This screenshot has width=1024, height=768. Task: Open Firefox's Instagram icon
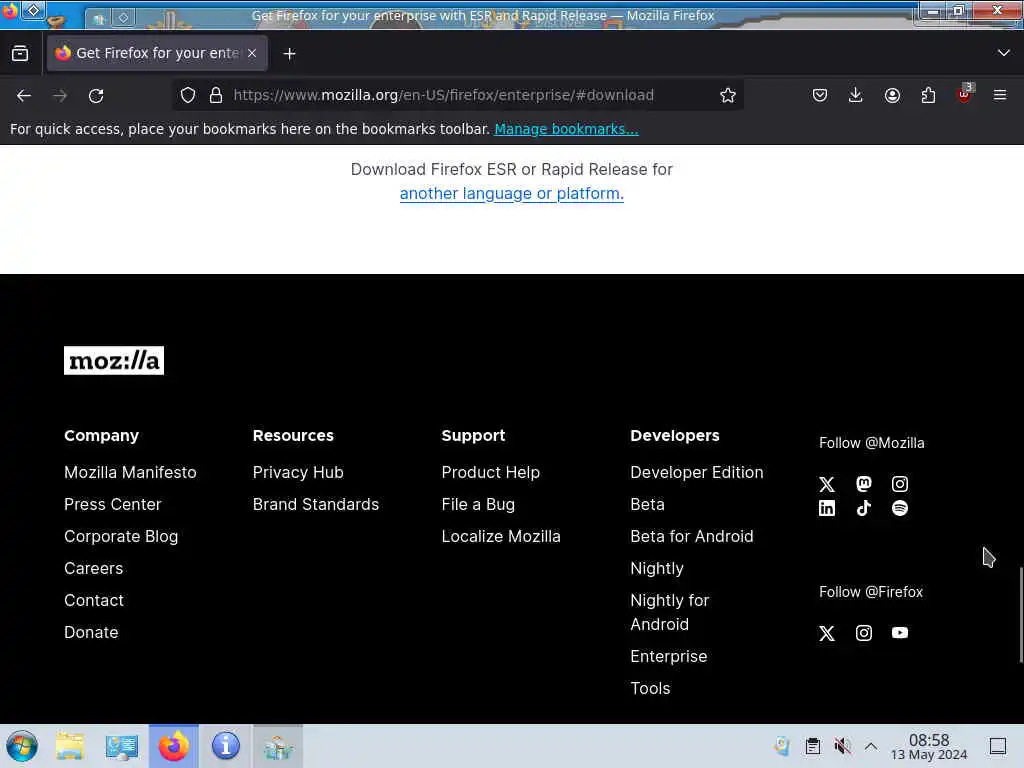point(863,633)
